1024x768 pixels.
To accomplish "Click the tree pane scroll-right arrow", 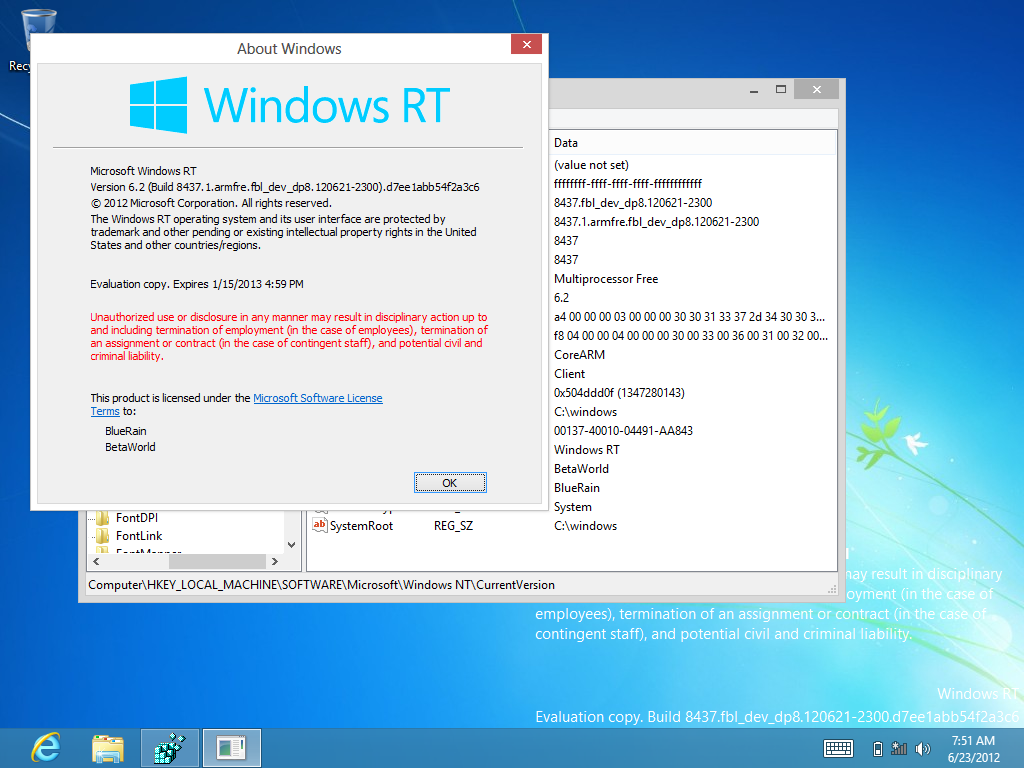I will click(275, 562).
